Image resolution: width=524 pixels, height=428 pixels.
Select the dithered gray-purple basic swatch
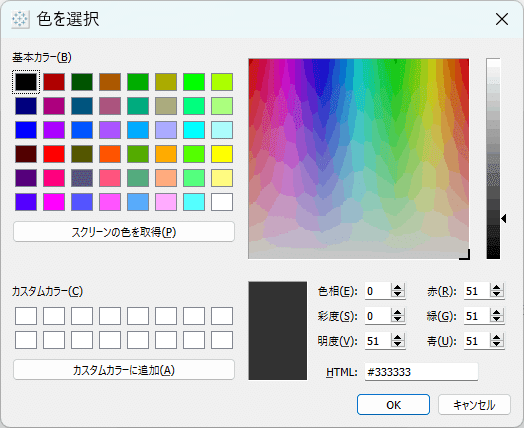(x=82, y=178)
